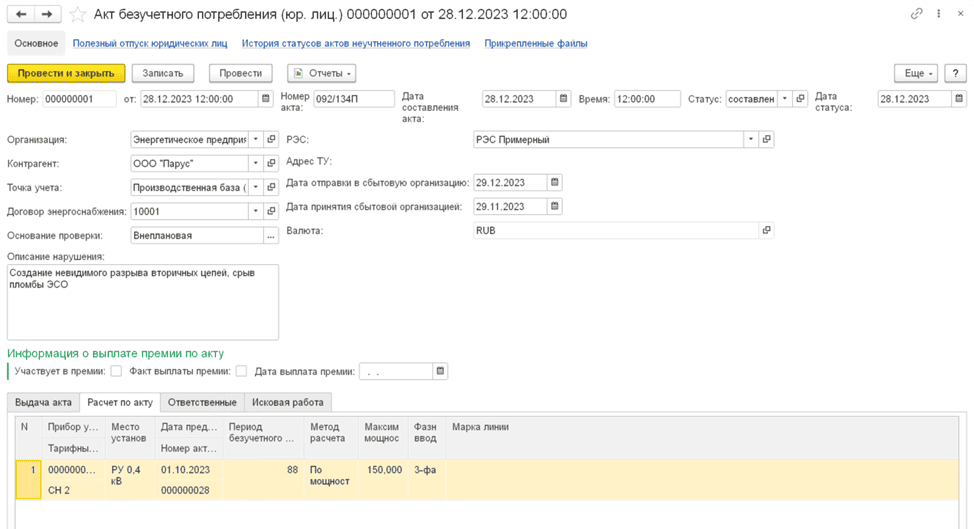The image size is (974, 529).
Task: Expand the Точка учета dropdown list
Action: [x=255, y=188]
